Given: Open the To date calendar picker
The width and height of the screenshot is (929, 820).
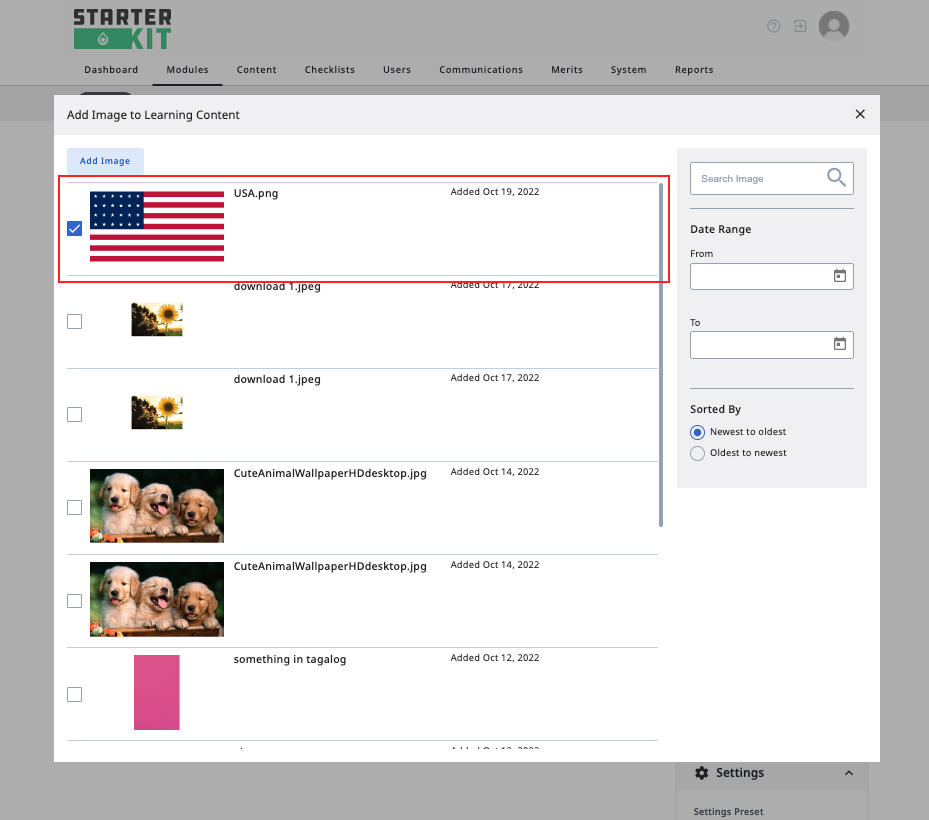Looking at the screenshot, I should tap(840, 344).
